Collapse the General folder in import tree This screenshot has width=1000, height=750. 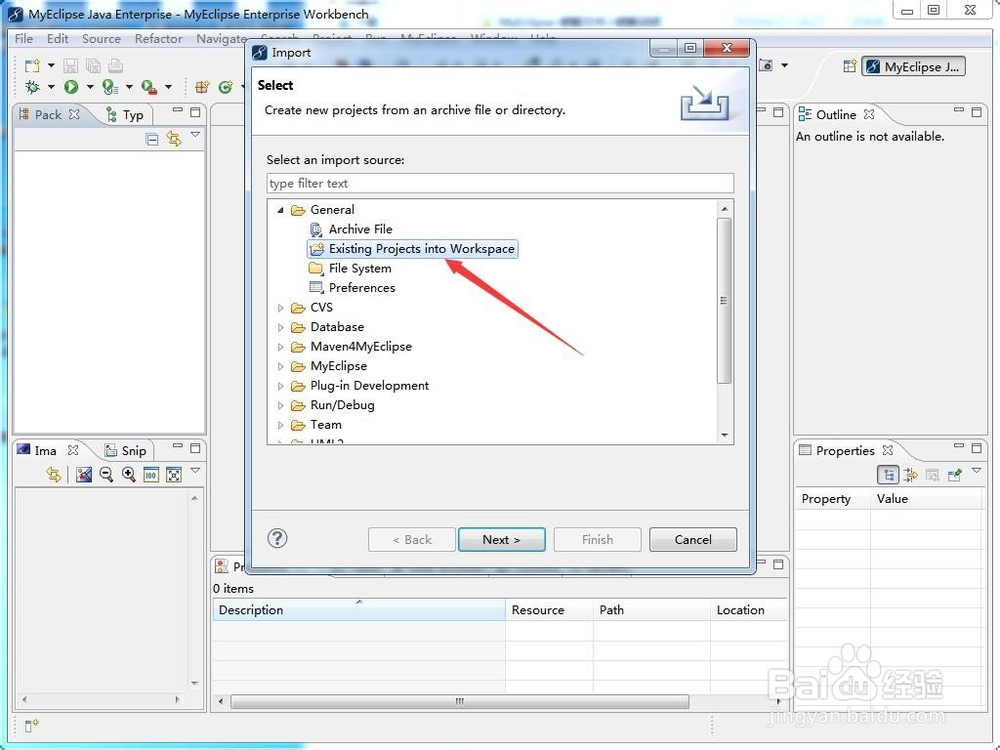(x=280, y=209)
